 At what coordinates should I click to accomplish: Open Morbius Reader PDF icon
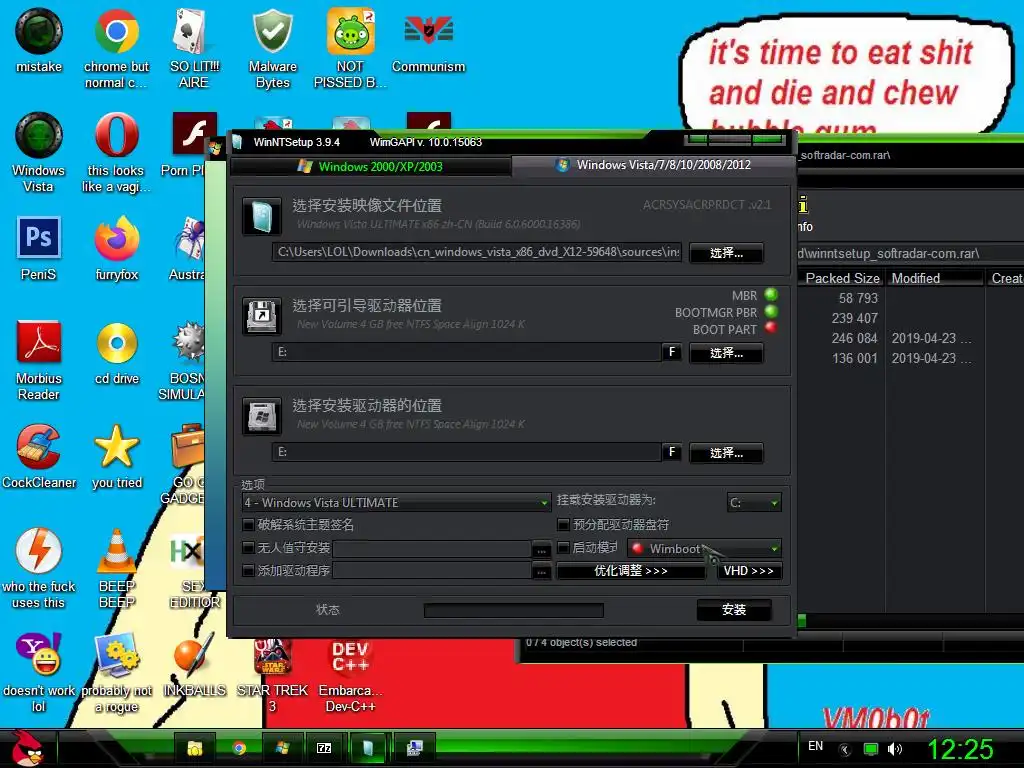point(39,359)
